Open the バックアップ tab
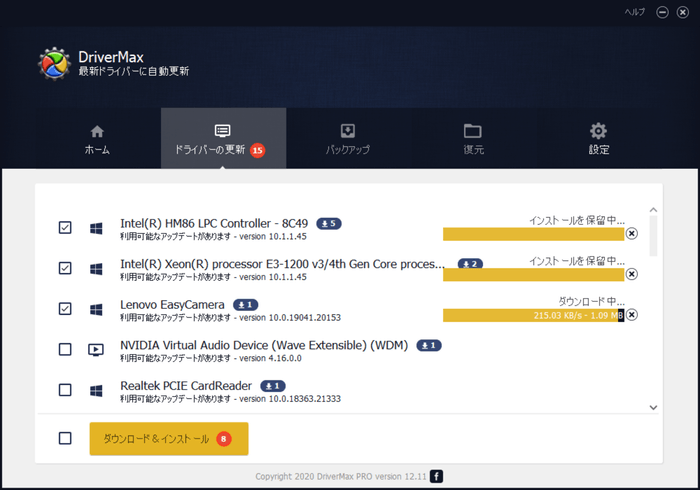The height and width of the screenshot is (490, 700). (347, 140)
